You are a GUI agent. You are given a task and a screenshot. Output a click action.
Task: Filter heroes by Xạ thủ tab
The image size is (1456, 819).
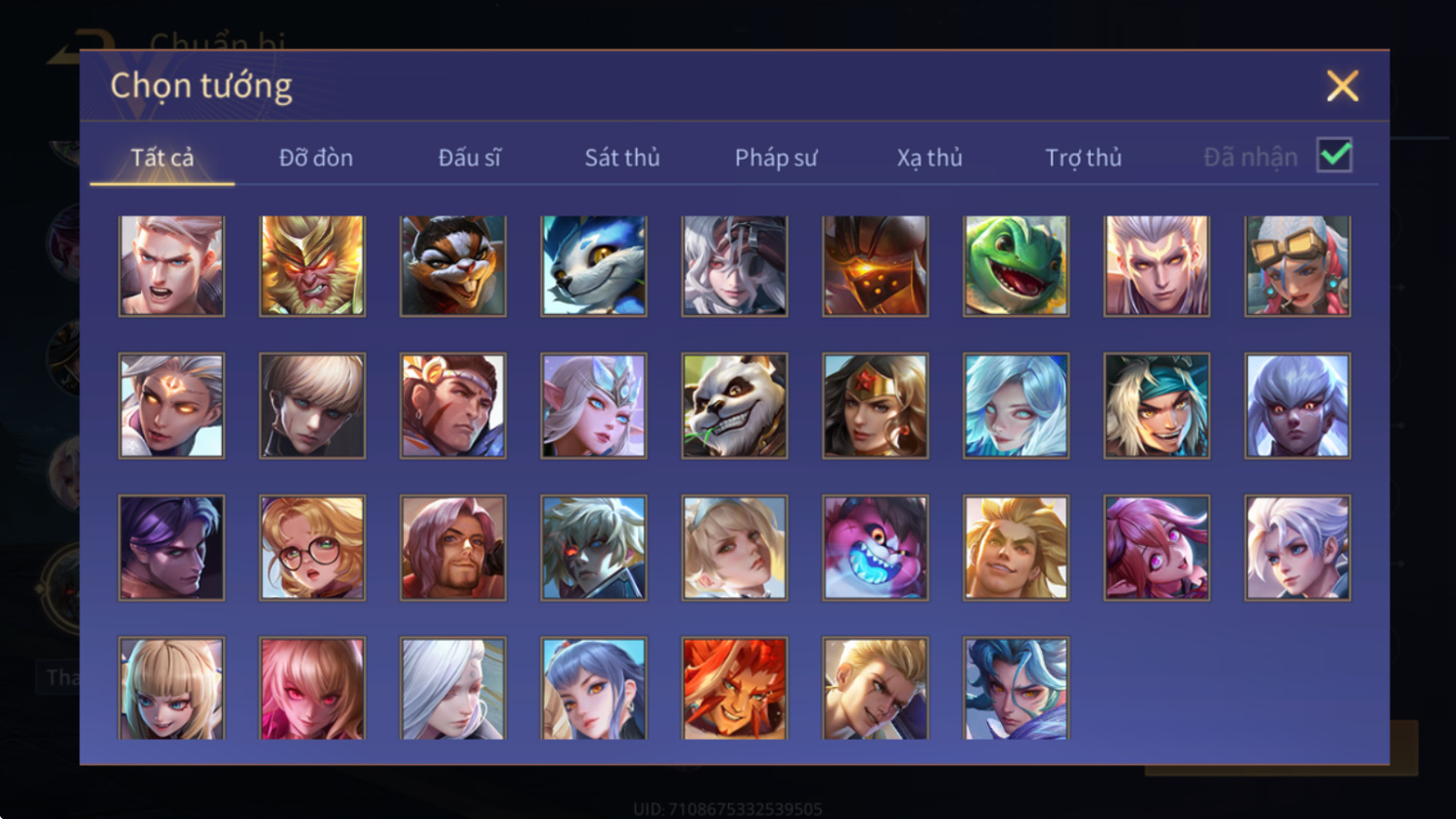coord(930,158)
